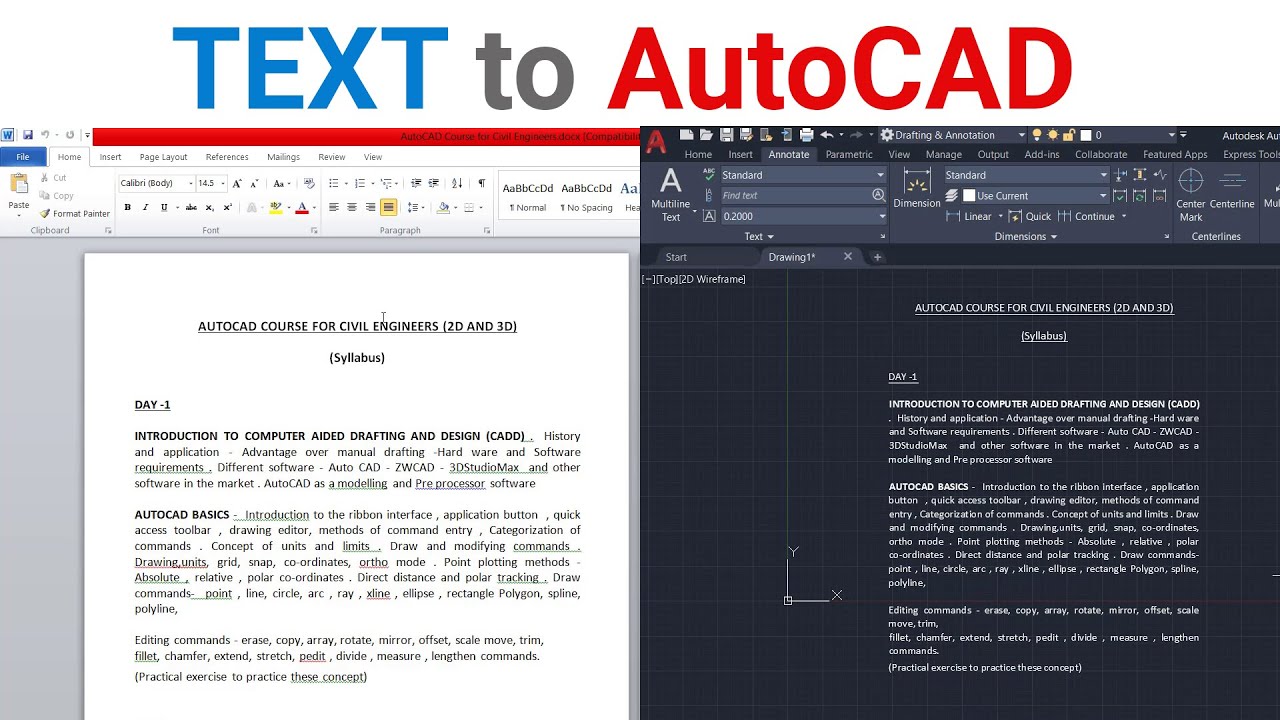Run Check Spelling in AutoCAD Text panel
1280x720 pixels.
[709, 175]
